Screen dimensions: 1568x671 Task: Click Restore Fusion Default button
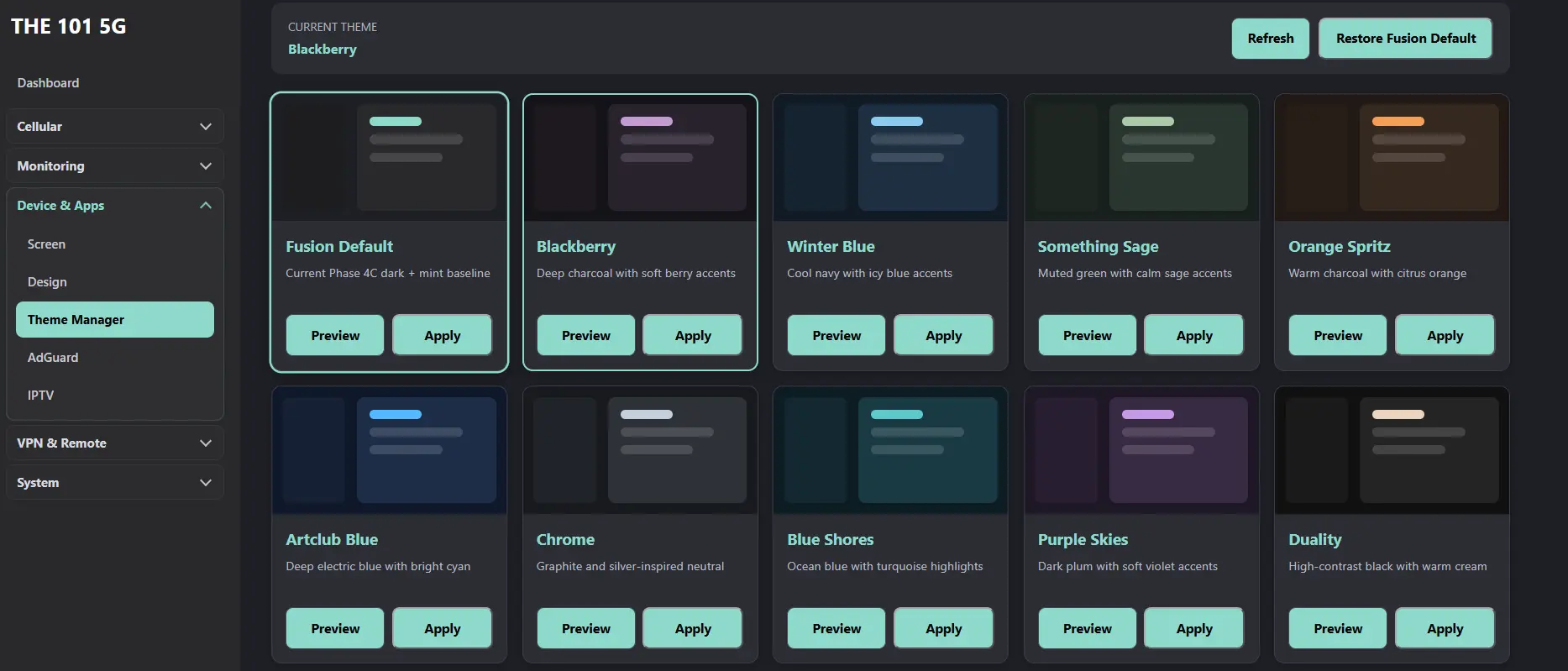tap(1405, 39)
